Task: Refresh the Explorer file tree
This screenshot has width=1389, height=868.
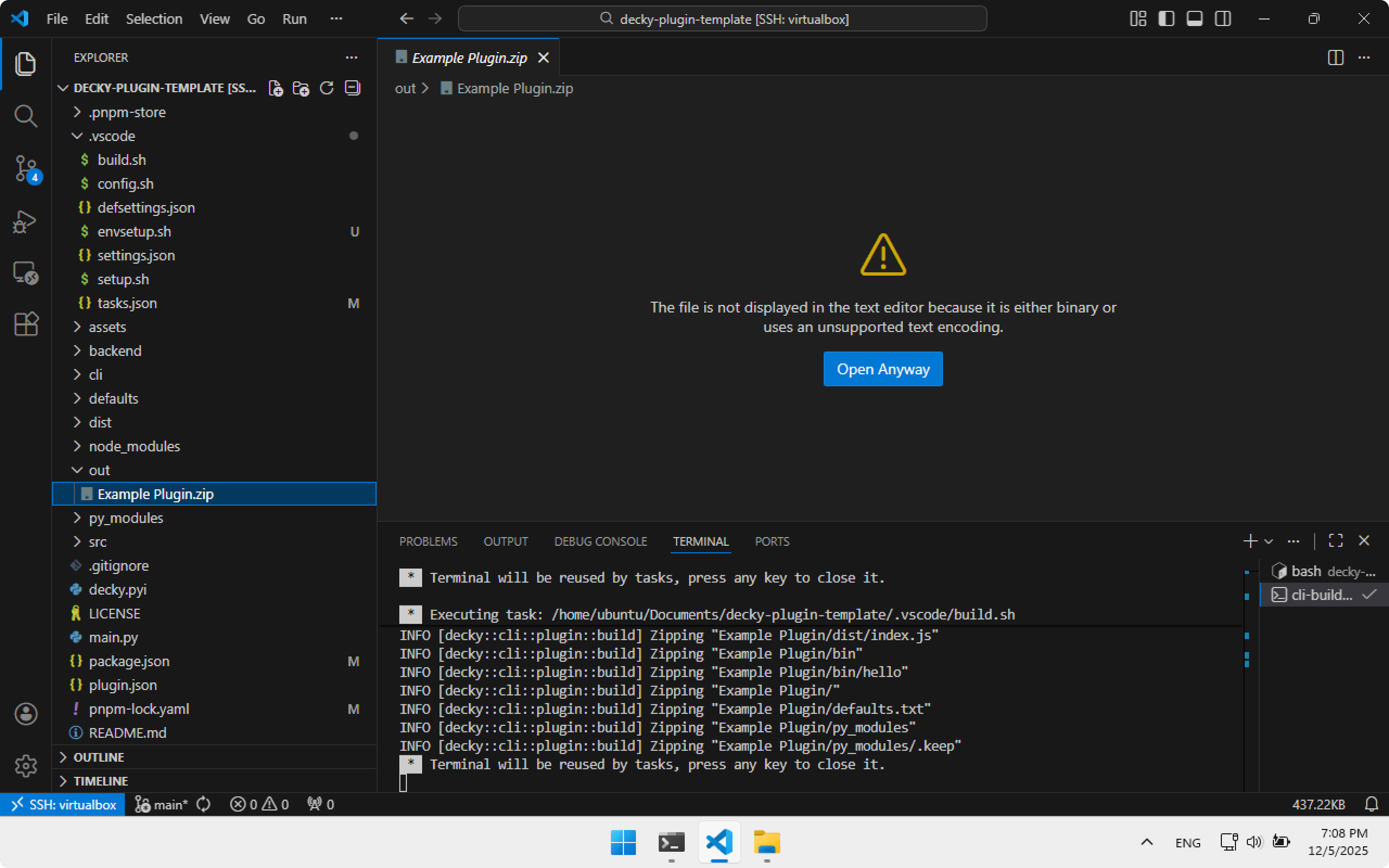Action: coord(327,88)
